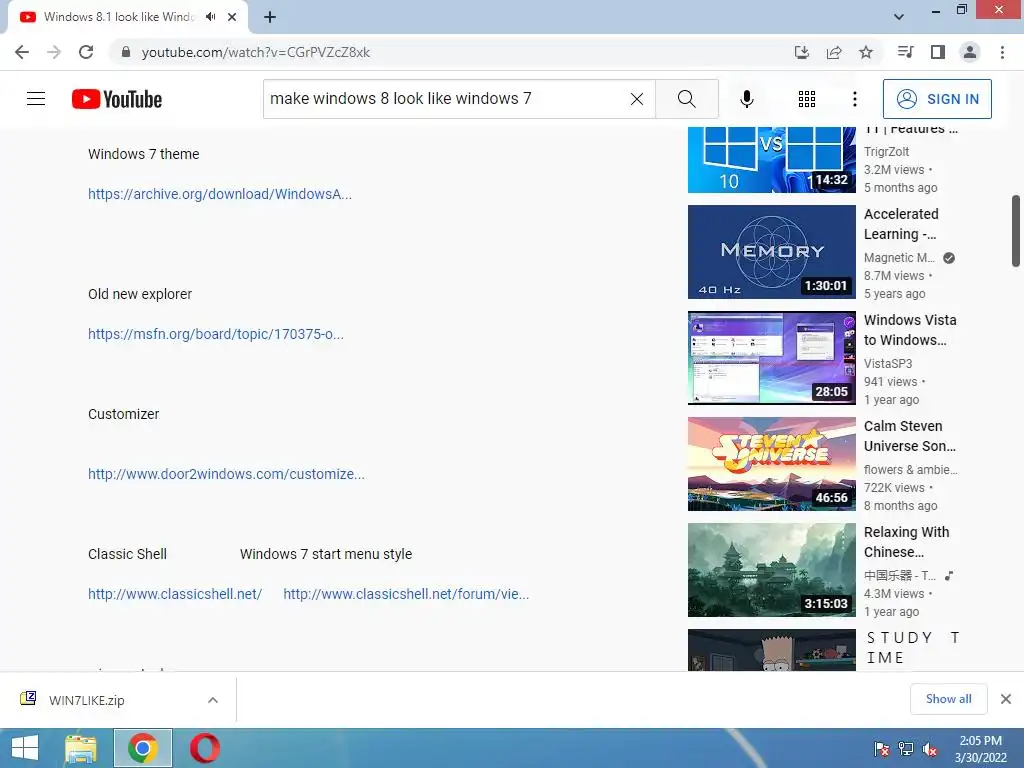
Task: Open Chrome's three-dot menu
Action: pos(1002,52)
